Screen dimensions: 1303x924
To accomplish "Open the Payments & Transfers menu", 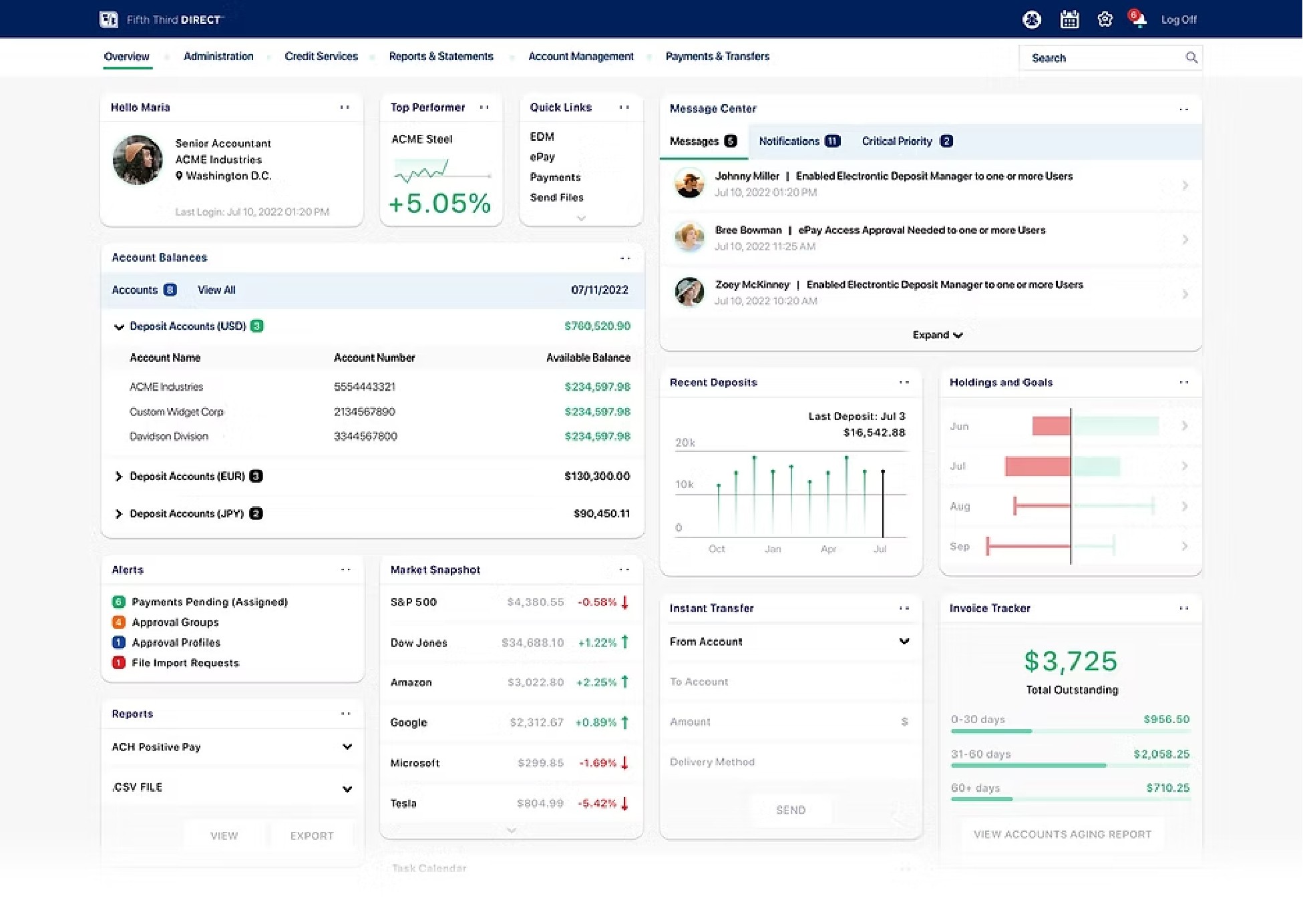I will point(717,57).
